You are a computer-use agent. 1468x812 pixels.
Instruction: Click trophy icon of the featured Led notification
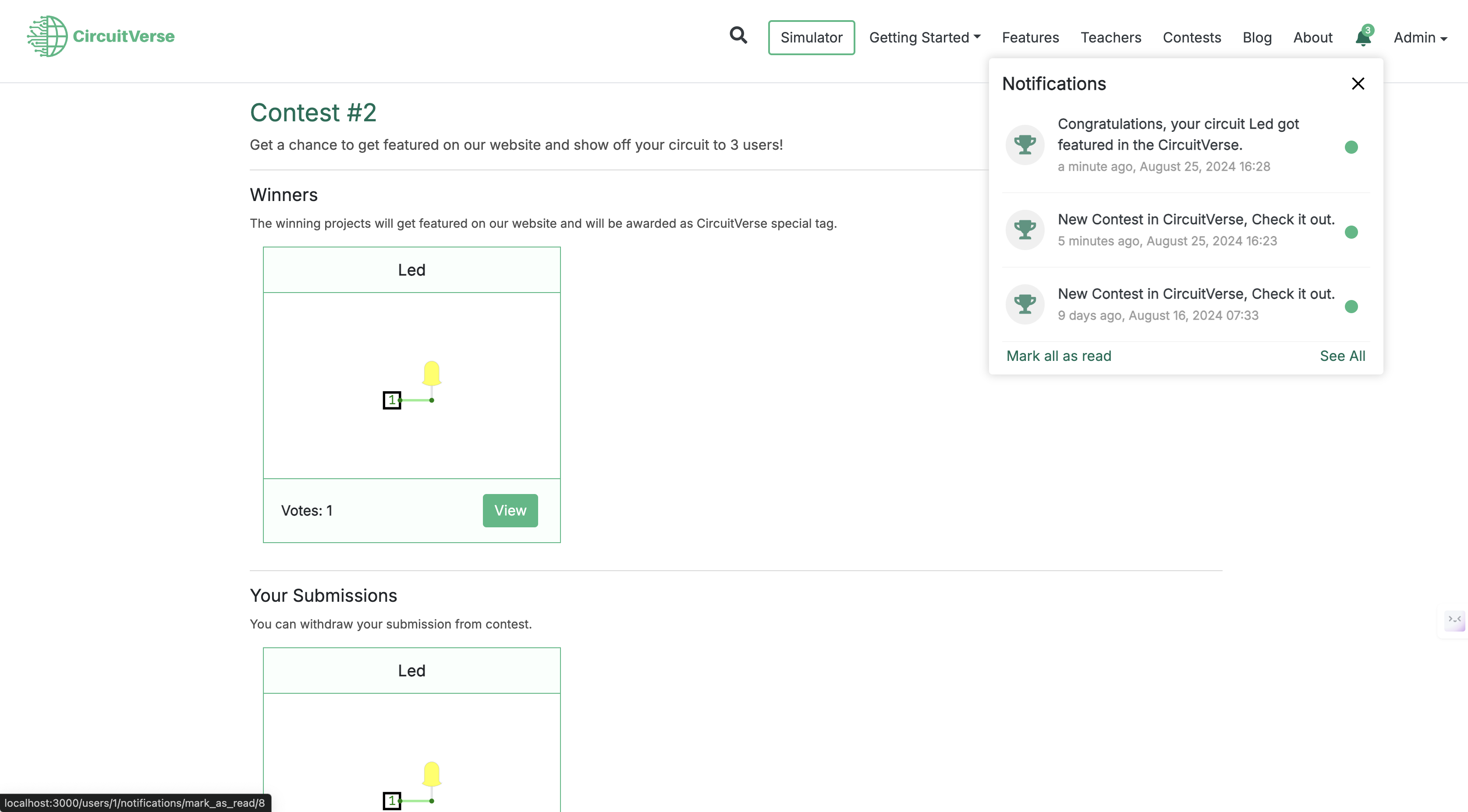click(1025, 145)
